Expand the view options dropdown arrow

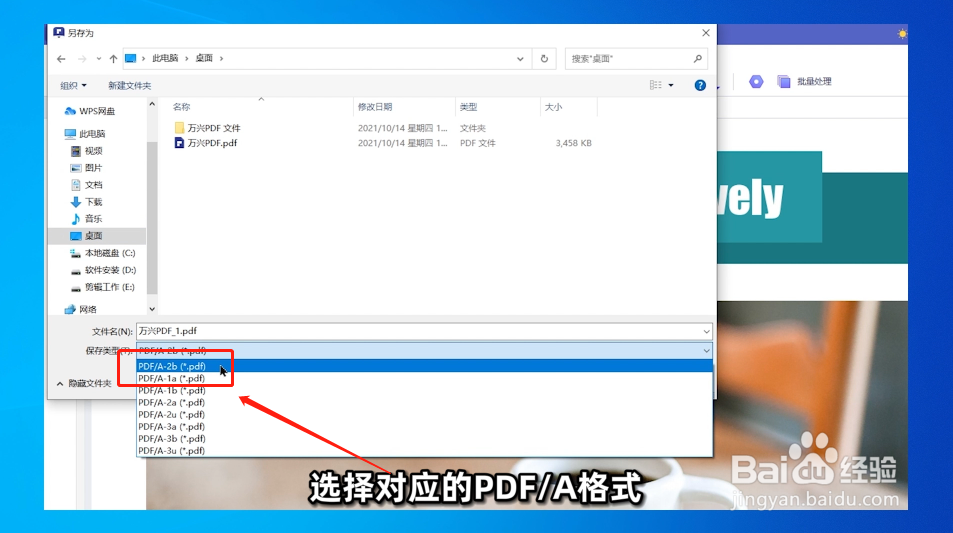click(671, 85)
